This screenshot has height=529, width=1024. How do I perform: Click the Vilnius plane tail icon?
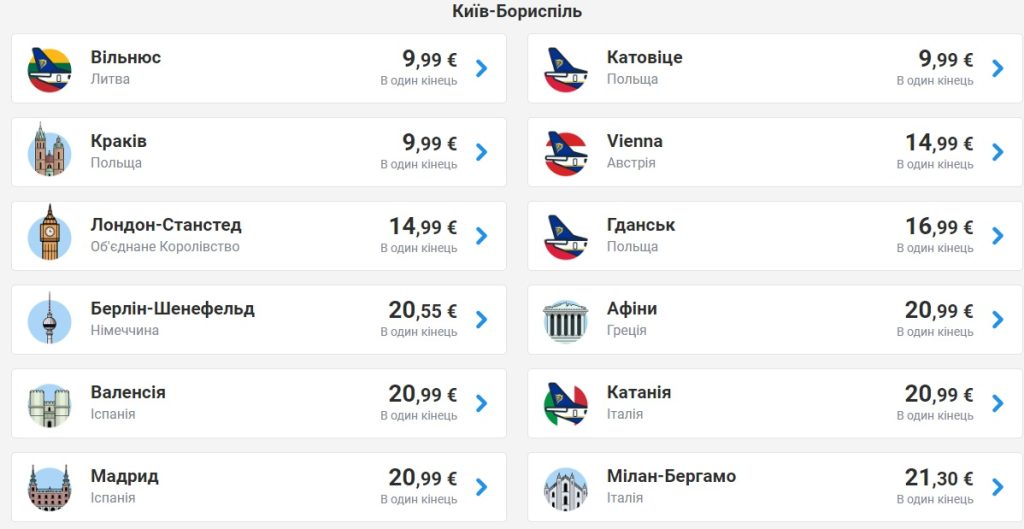coord(49,69)
